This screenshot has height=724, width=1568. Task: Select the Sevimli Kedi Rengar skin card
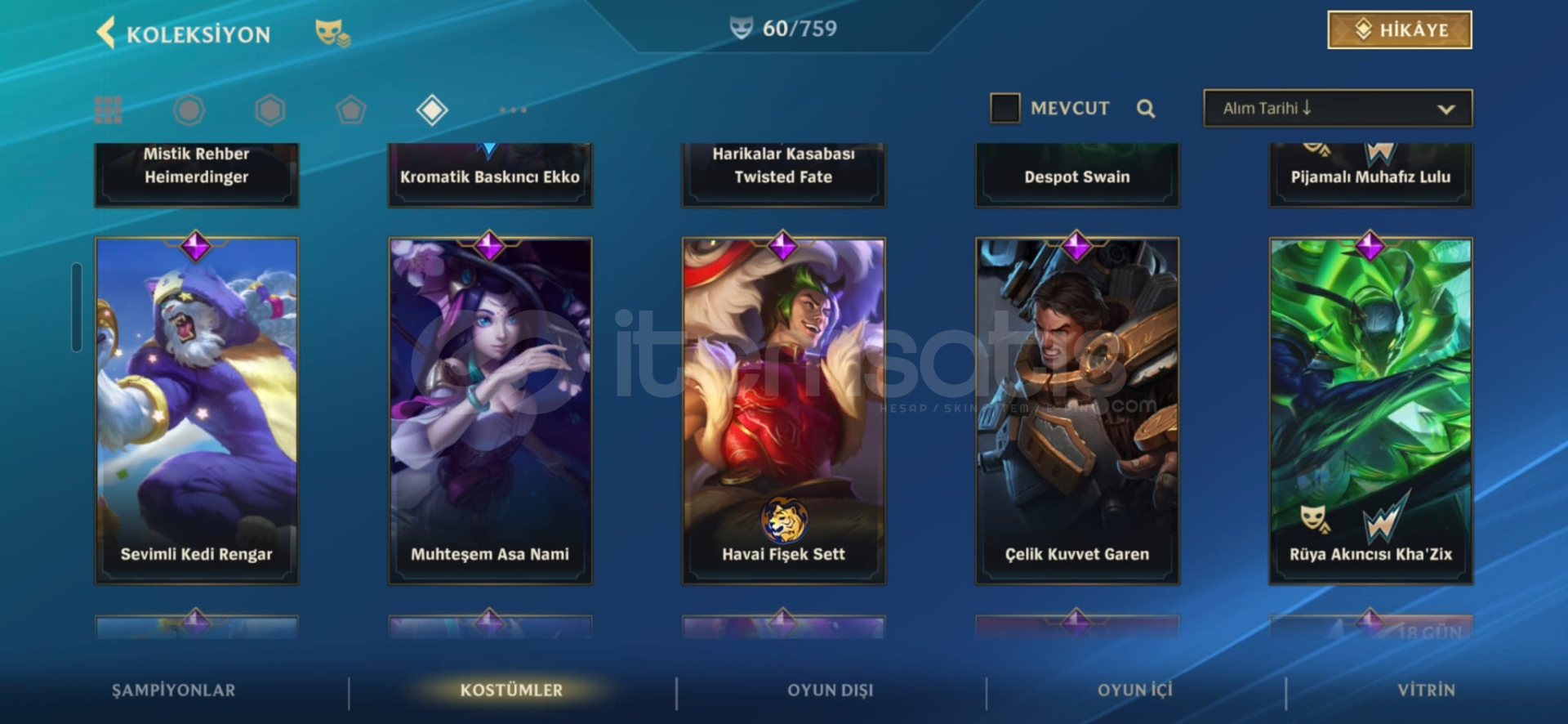[x=197, y=409]
